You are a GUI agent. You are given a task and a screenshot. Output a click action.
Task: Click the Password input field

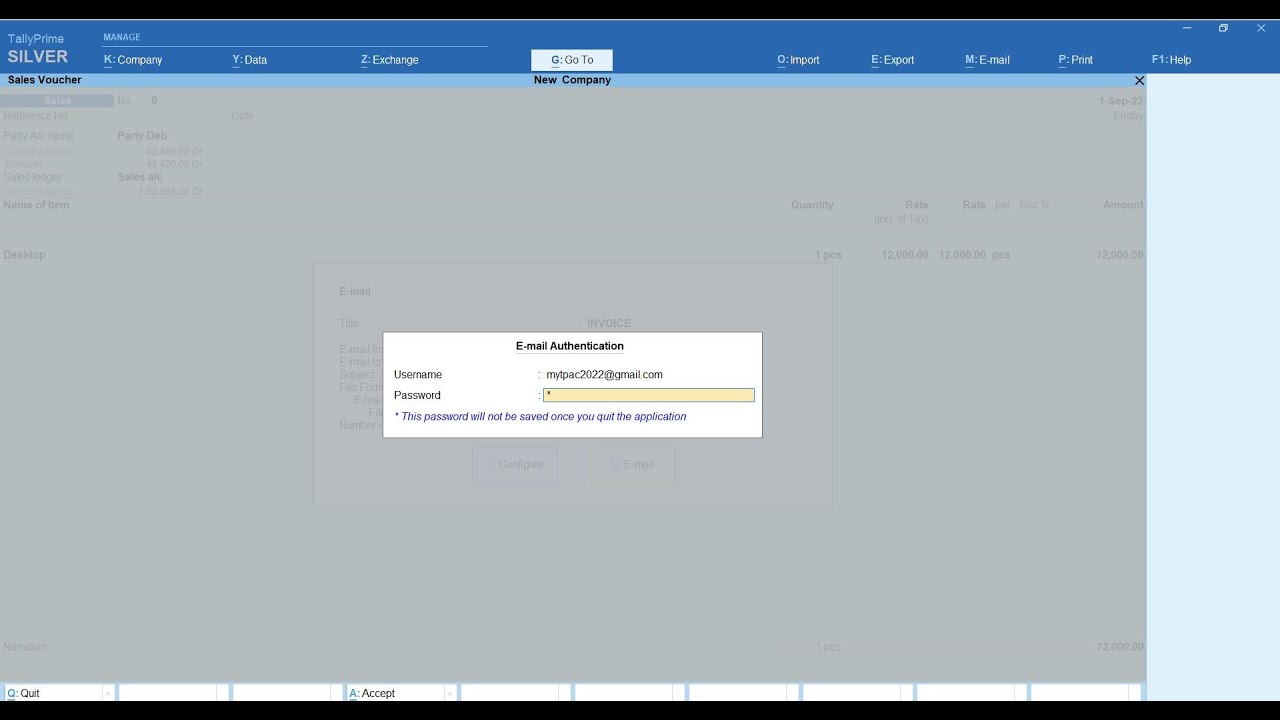(649, 395)
